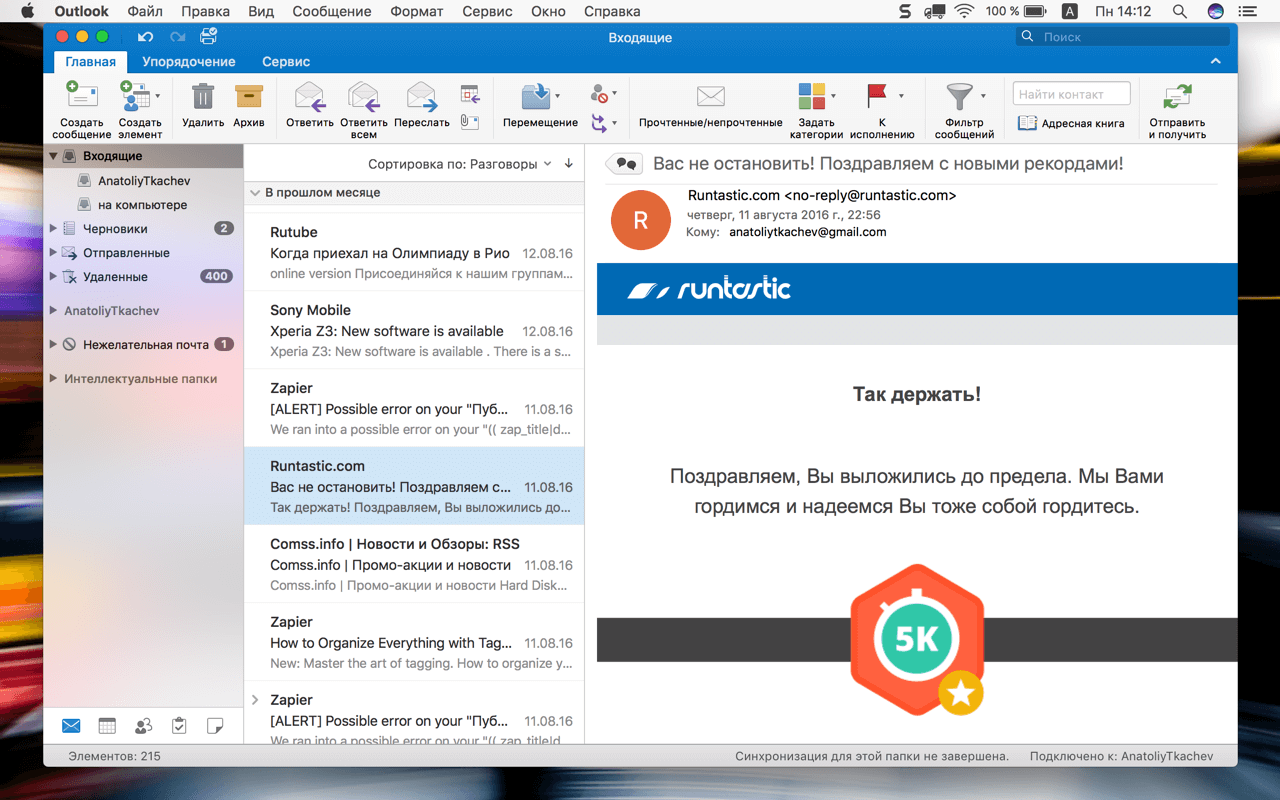Open Calendar view in bottom navigation
This screenshot has height=800, width=1280.
(107, 726)
